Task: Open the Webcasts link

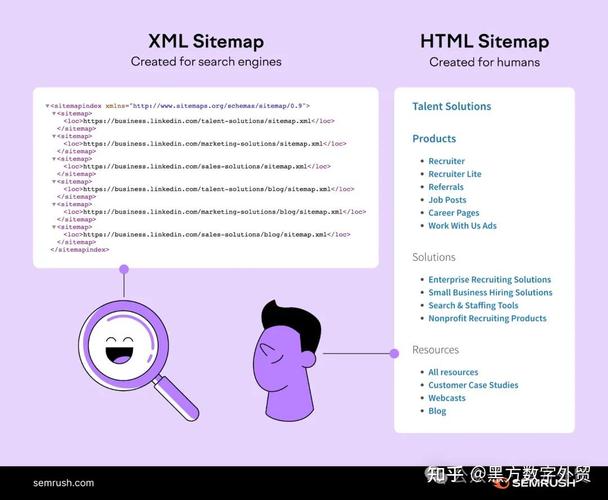Action: tap(447, 398)
